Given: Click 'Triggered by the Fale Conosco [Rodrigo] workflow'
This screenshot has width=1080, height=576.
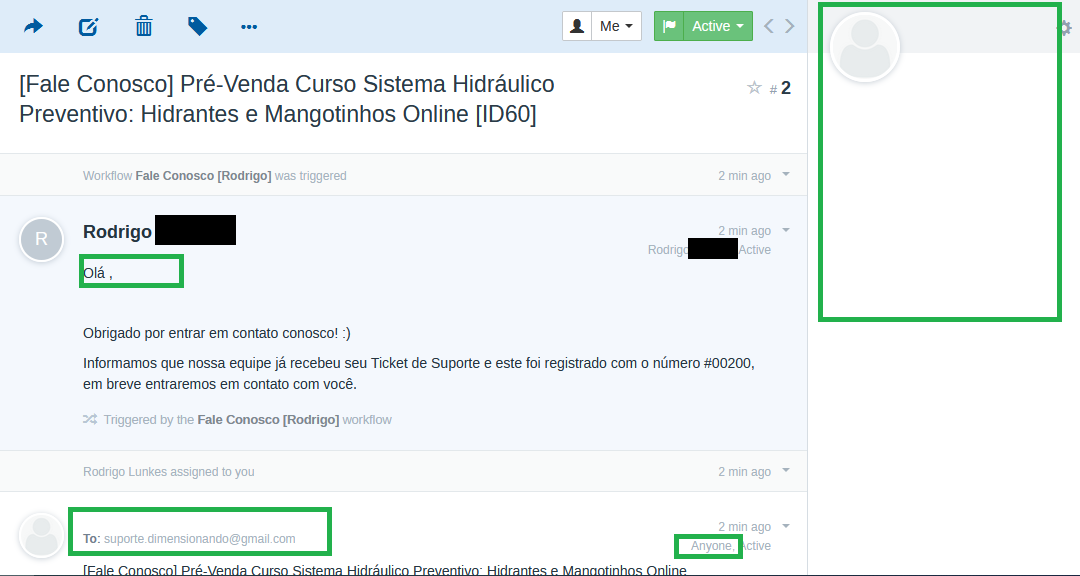Looking at the screenshot, I should 247,420.
